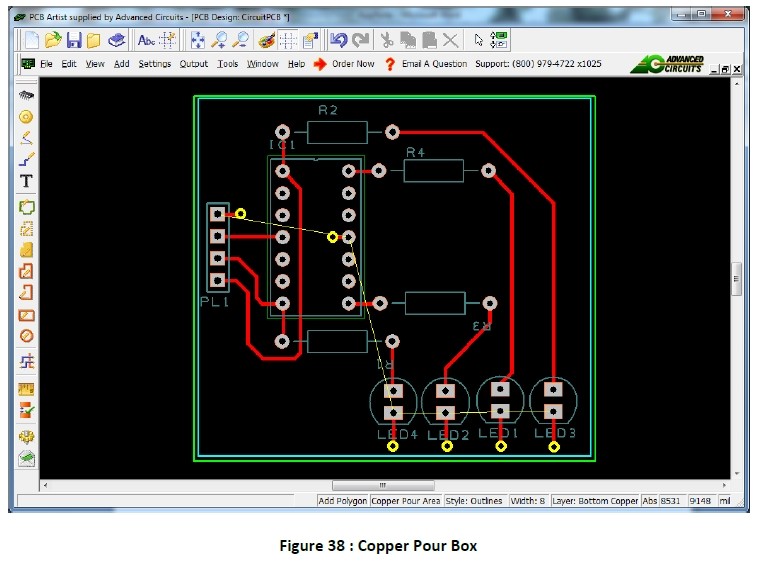
Task: Open the Tools menu
Action: click(x=227, y=64)
